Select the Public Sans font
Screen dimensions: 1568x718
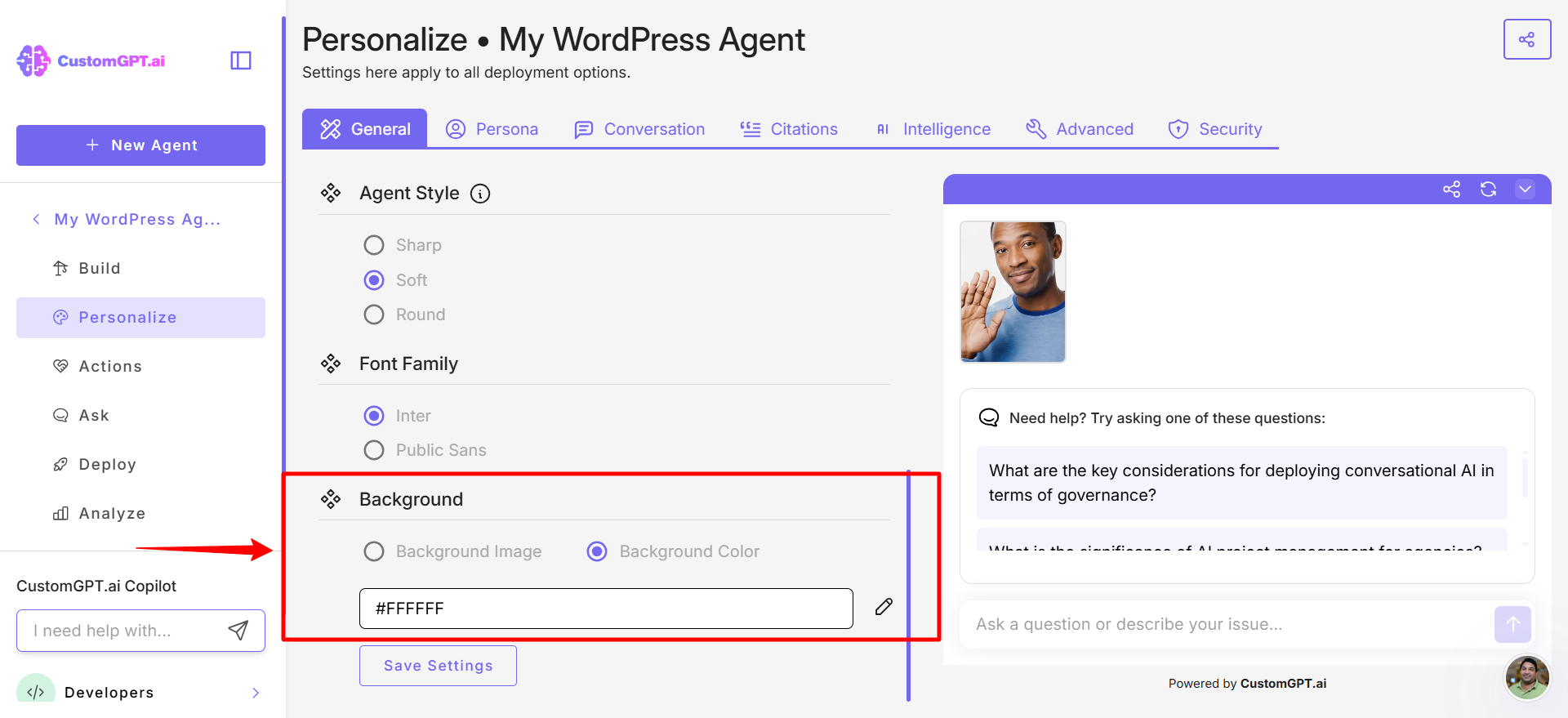tap(374, 450)
